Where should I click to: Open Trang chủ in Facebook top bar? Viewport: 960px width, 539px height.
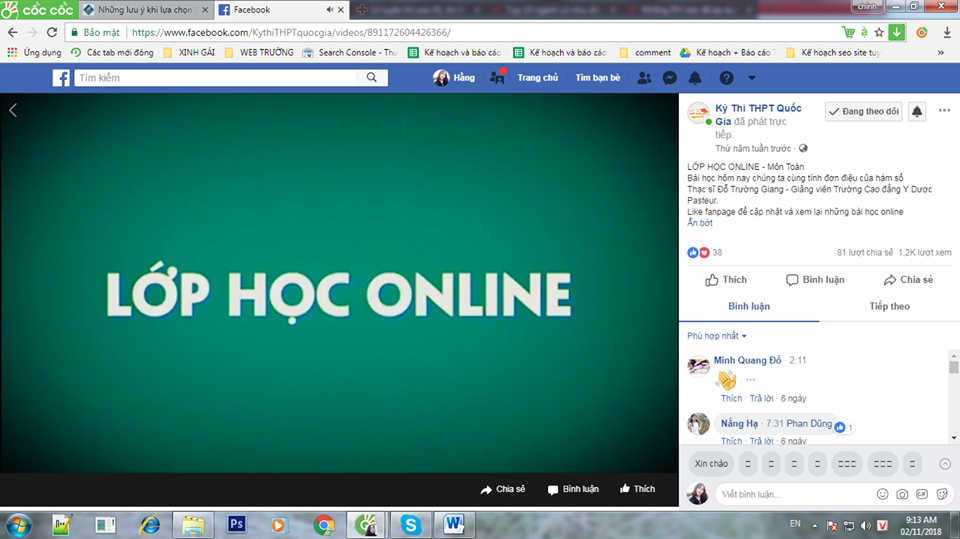coord(538,78)
